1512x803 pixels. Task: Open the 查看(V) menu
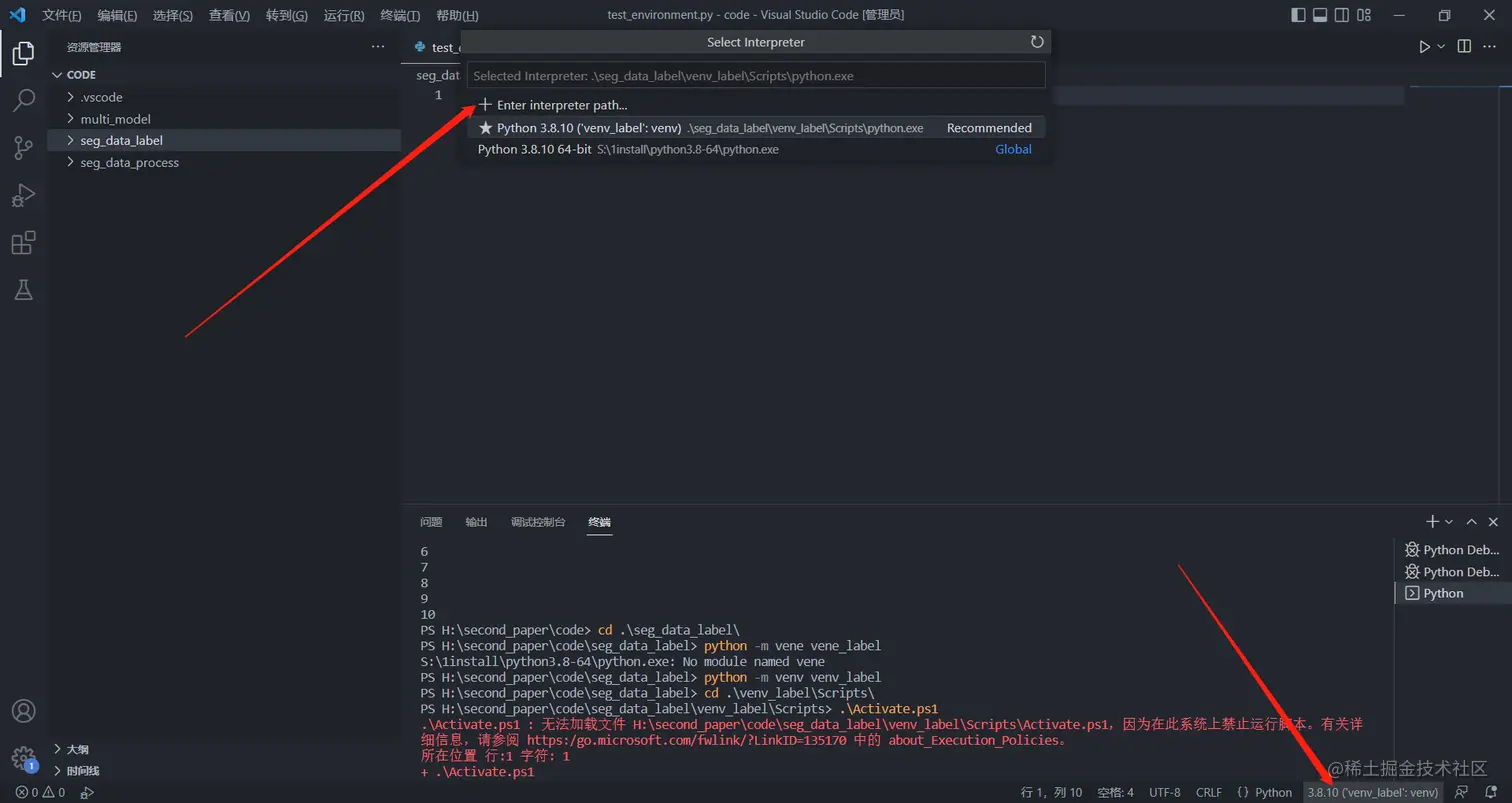coord(229,16)
